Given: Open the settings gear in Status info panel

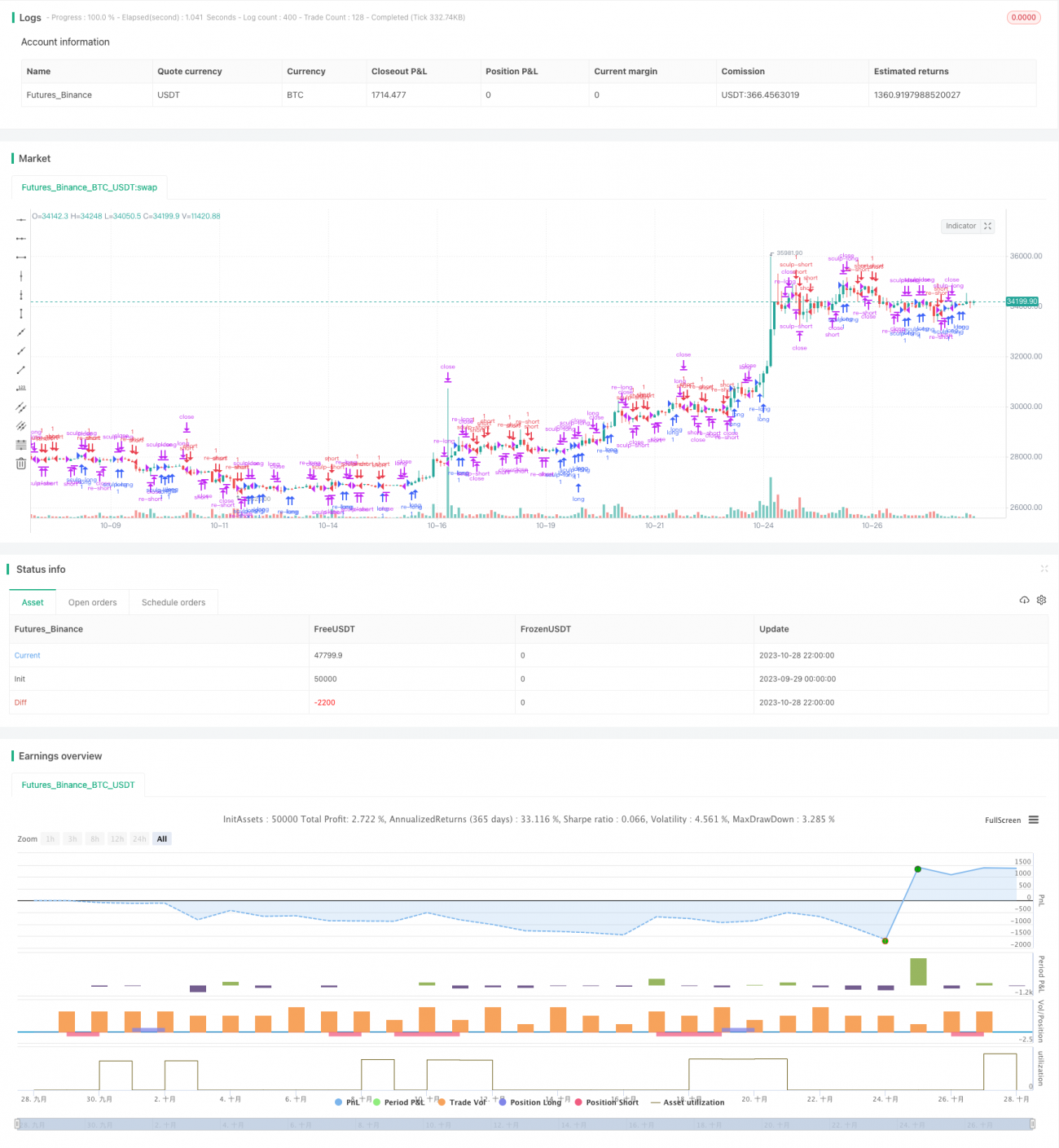Looking at the screenshot, I should (1042, 600).
